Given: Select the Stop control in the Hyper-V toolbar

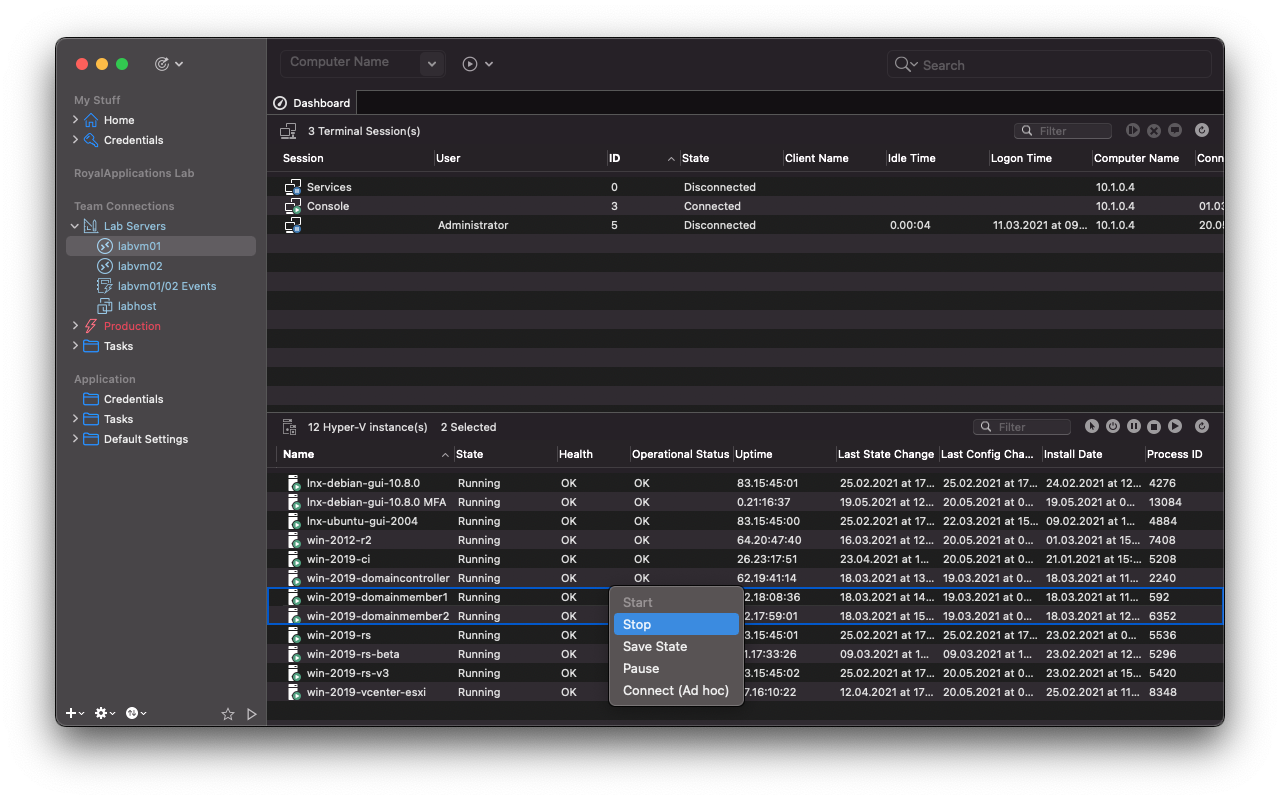Looking at the screenshot, I should (x=1153, y=425).
